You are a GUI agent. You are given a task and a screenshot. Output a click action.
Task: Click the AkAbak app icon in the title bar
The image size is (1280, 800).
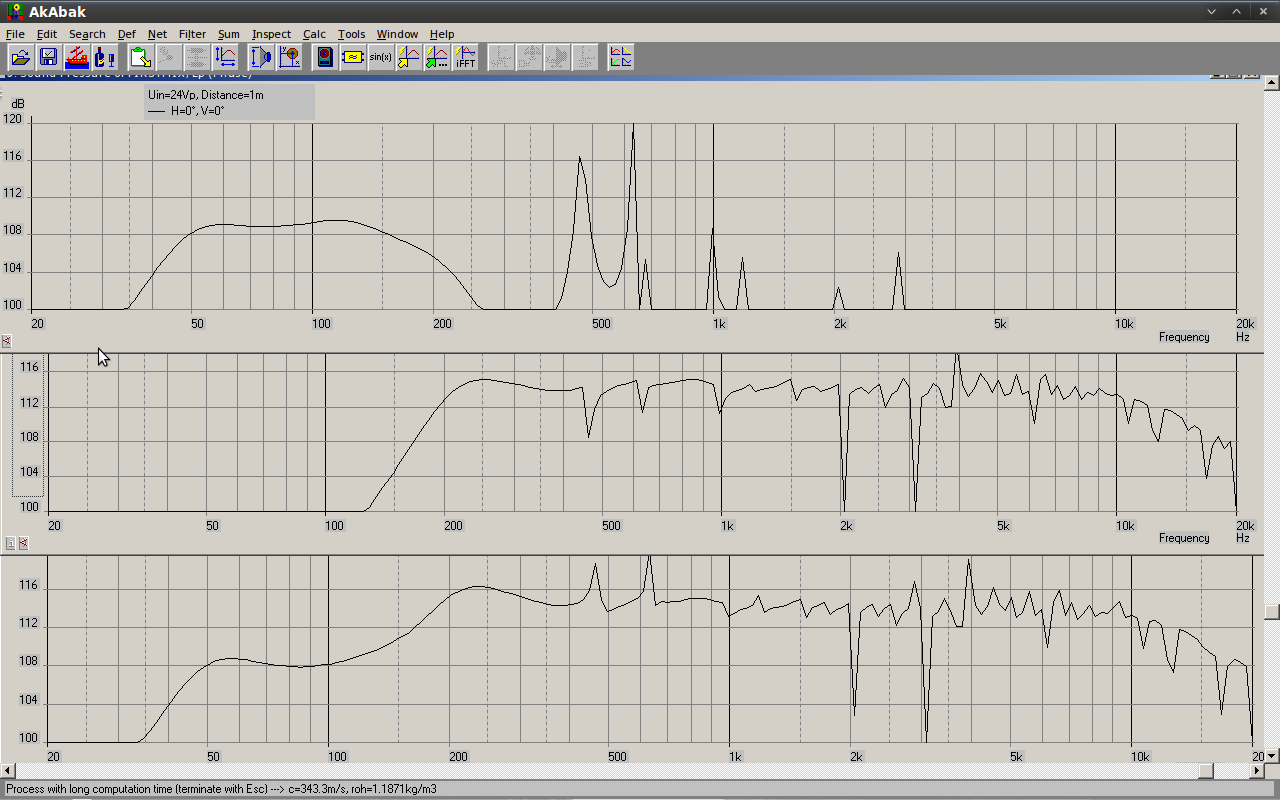tap(14, 11)
